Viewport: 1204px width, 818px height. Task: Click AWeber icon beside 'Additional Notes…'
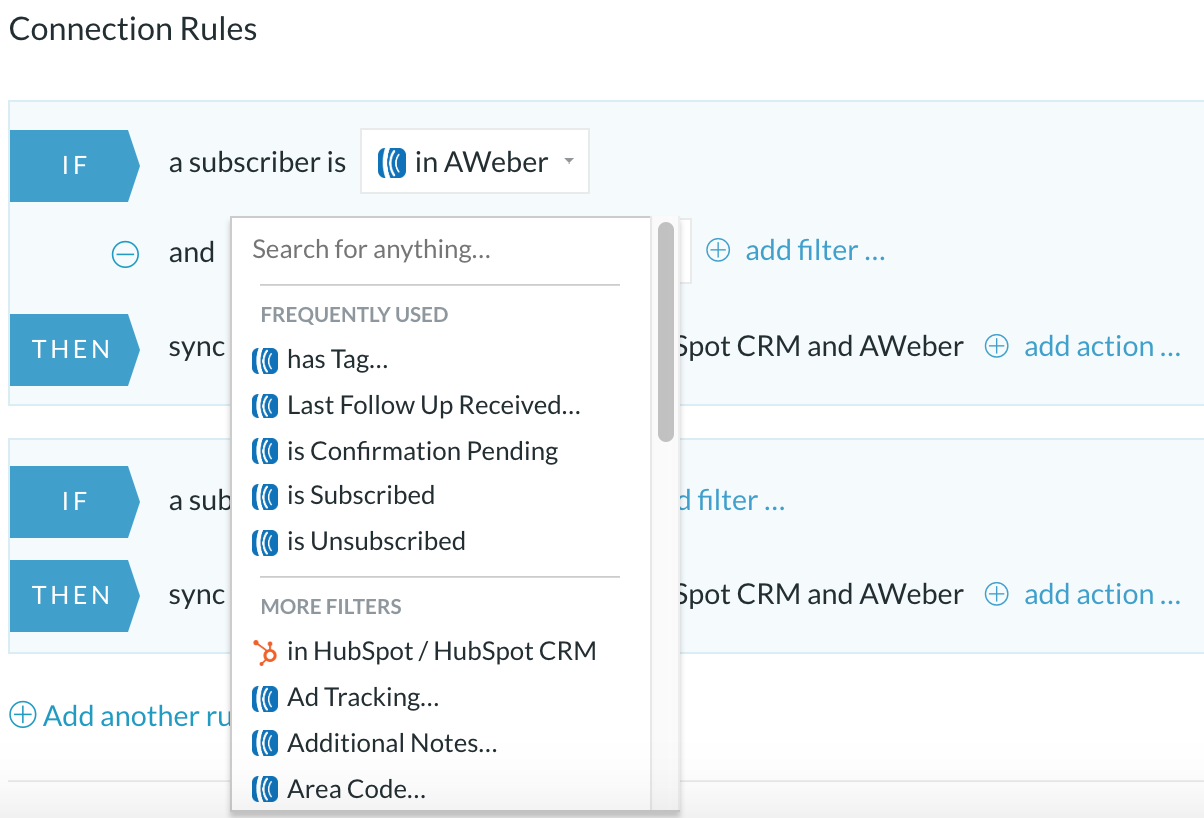(x=265, y=743)
